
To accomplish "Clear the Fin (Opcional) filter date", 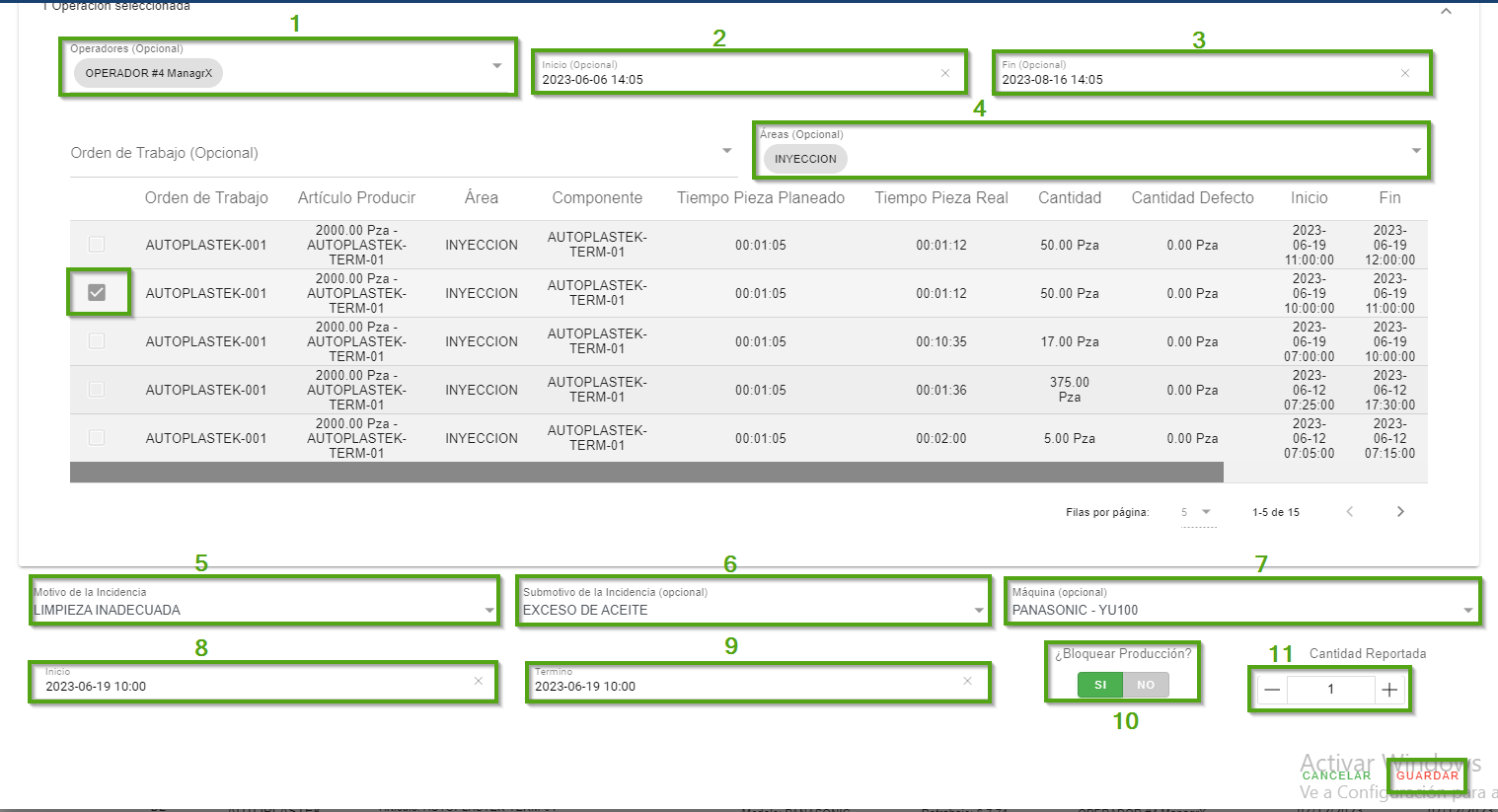I will pos(1404,73).
